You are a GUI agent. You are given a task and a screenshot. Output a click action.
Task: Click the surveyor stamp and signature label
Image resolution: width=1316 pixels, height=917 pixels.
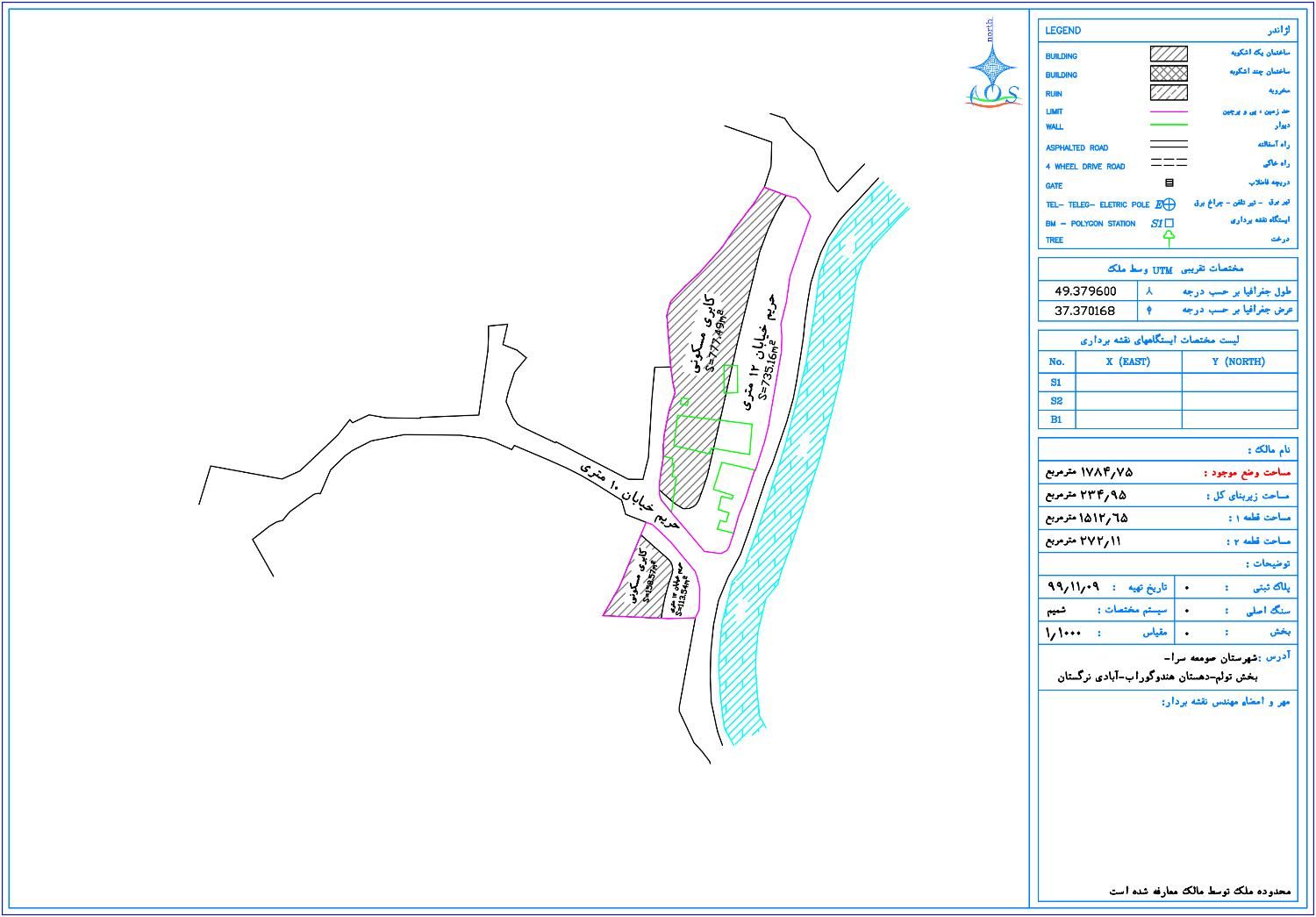(x=1226, y=702)
